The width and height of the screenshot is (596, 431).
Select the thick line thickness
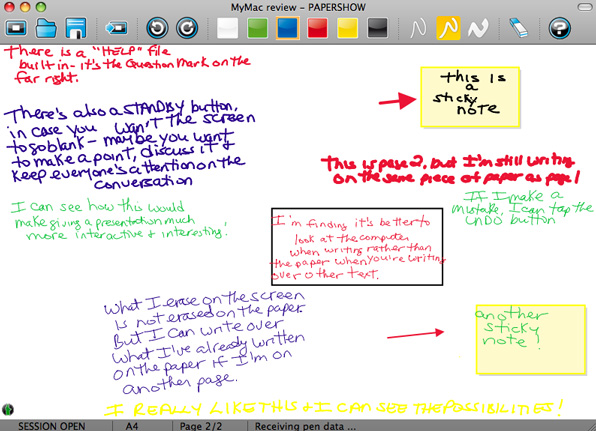478,29
